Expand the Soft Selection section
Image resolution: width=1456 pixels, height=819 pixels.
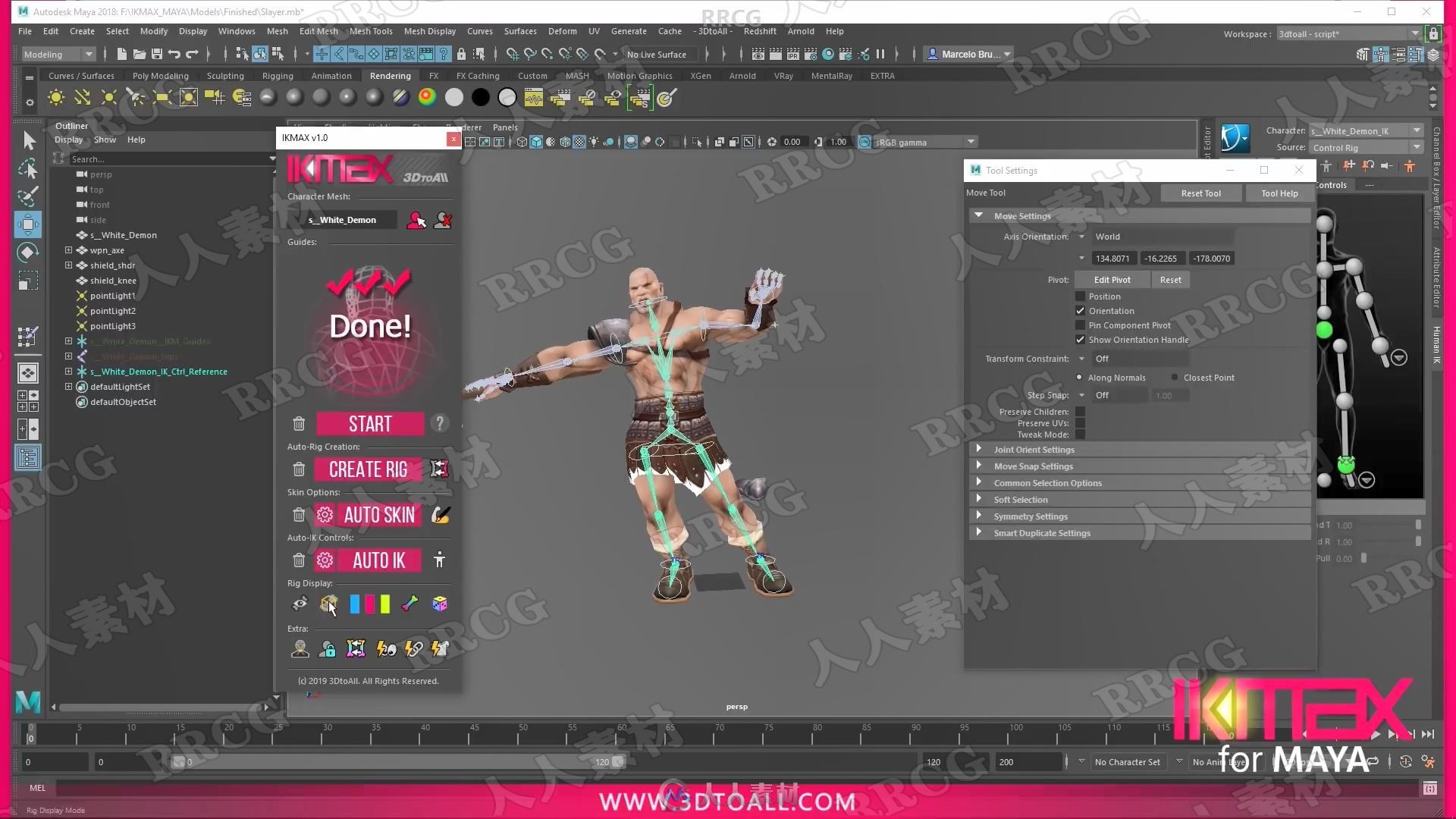[1140, 500]
